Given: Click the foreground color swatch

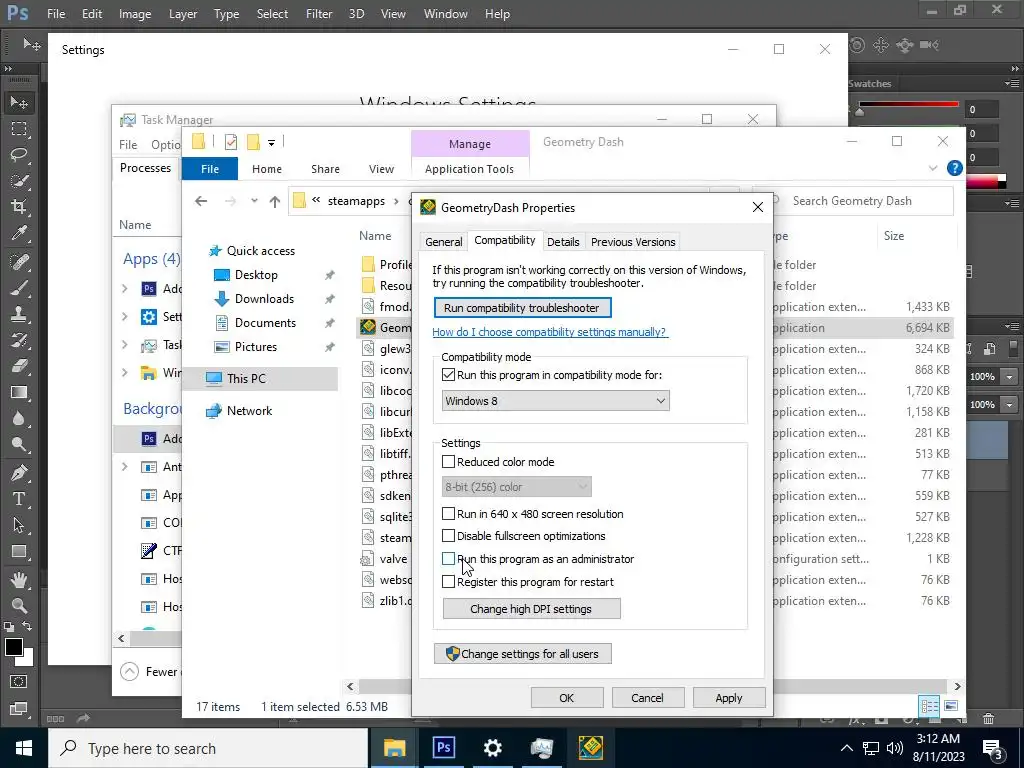Looking at the screenshot, I should point(14,647).
